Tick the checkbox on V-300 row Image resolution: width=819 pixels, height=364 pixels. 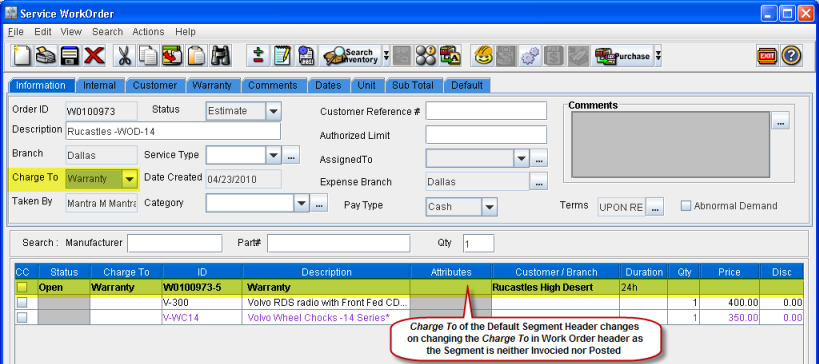22,302
